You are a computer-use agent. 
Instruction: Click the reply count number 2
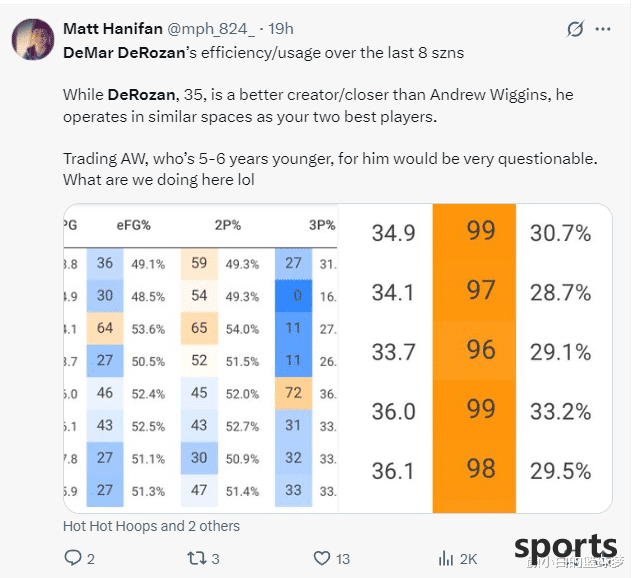tap(91, 559)
